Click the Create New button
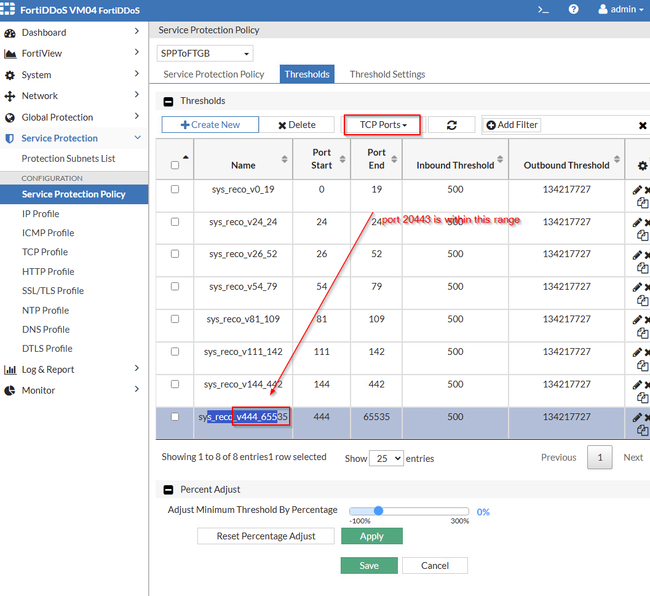The width and height of the screenshot is (650, 596). click(x=210, y=125)
